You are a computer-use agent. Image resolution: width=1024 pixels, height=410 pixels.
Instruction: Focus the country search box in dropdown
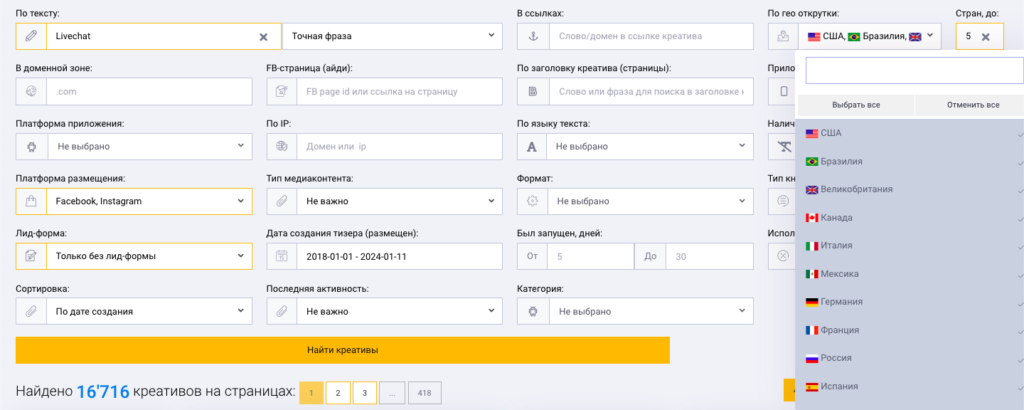point(914,71)
